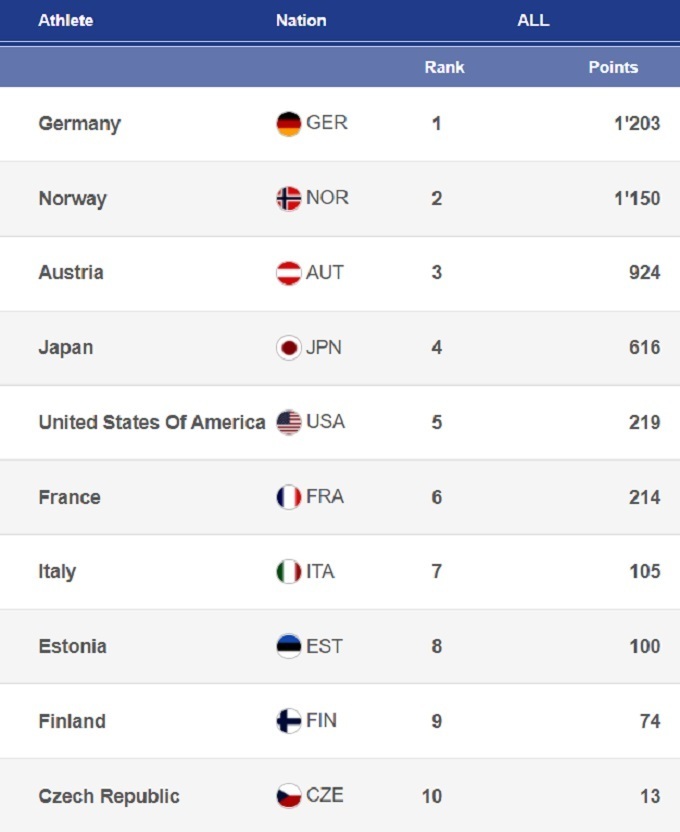This screenshot has width=680, height=832.
Task: Click the Estonia flag icon
Action: [289, 646]
